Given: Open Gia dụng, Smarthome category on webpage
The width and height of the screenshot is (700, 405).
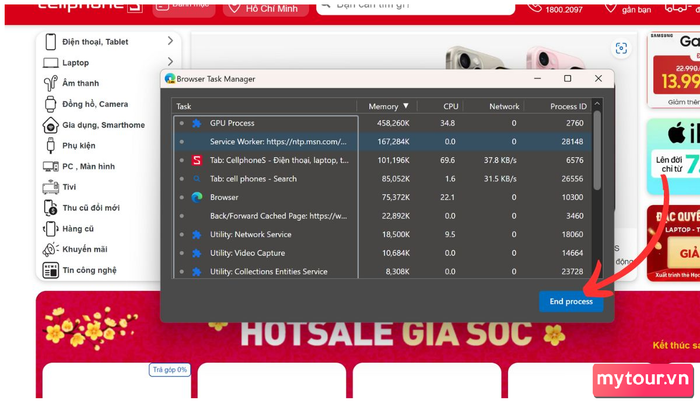Looking at the screenshot, I should (104, 125).
